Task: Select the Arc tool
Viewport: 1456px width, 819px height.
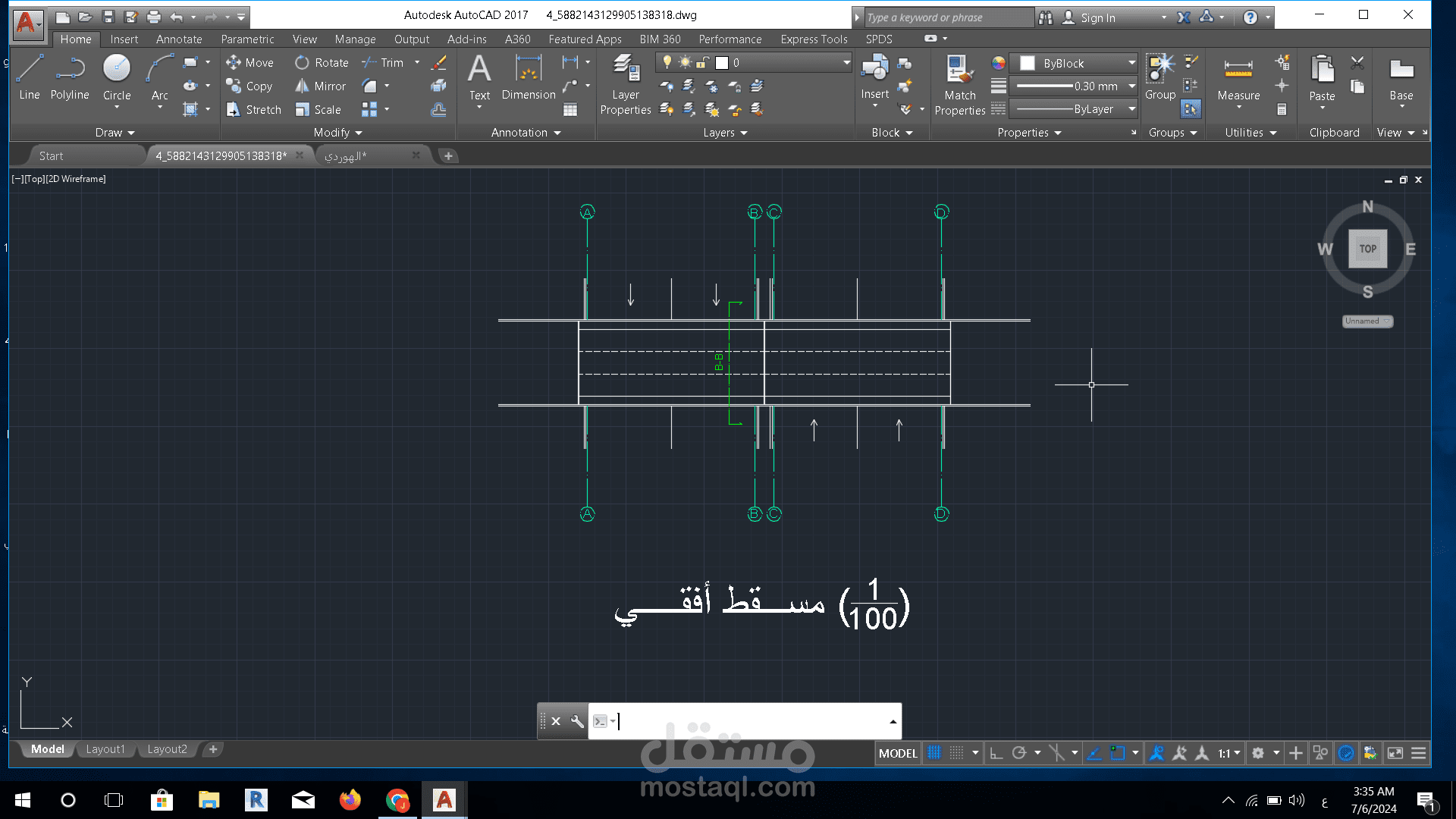Action: (x=159, y=77)
